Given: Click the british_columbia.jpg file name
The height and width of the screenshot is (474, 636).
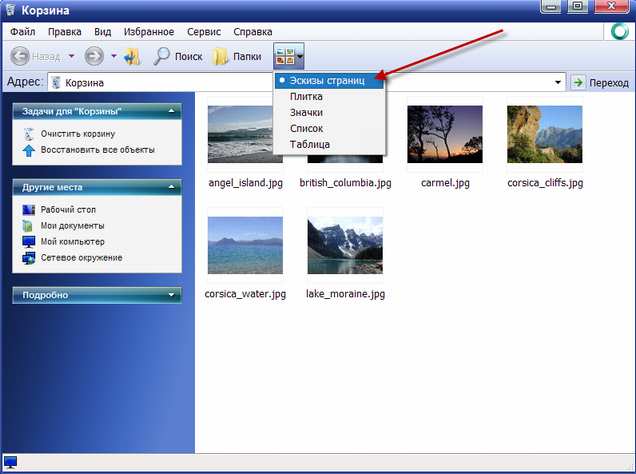Looking at the screenshot, I should coord(346,183).
